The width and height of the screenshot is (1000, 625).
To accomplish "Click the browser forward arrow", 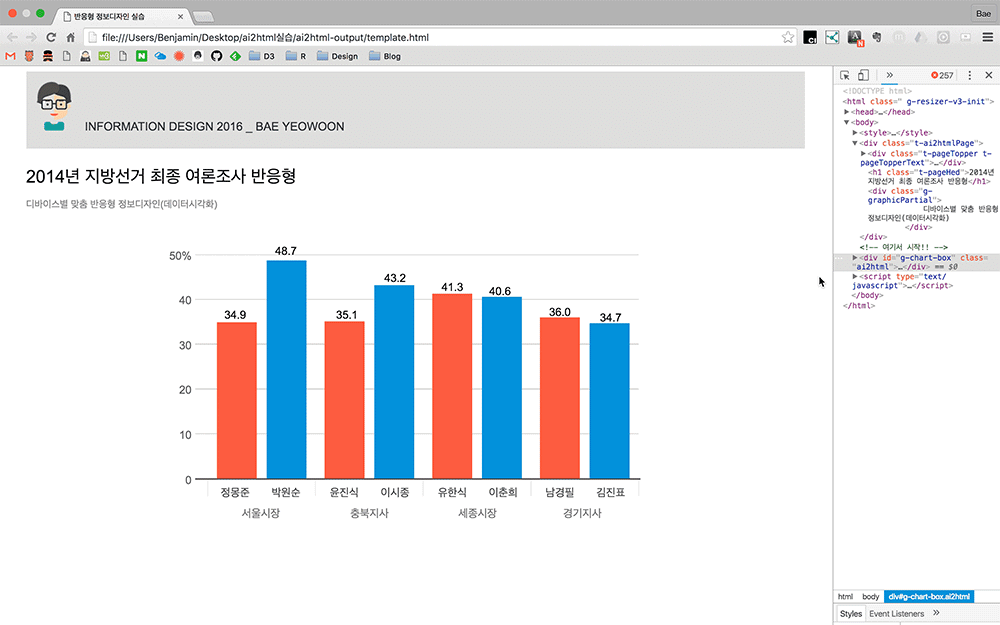I will click(31, 38).
